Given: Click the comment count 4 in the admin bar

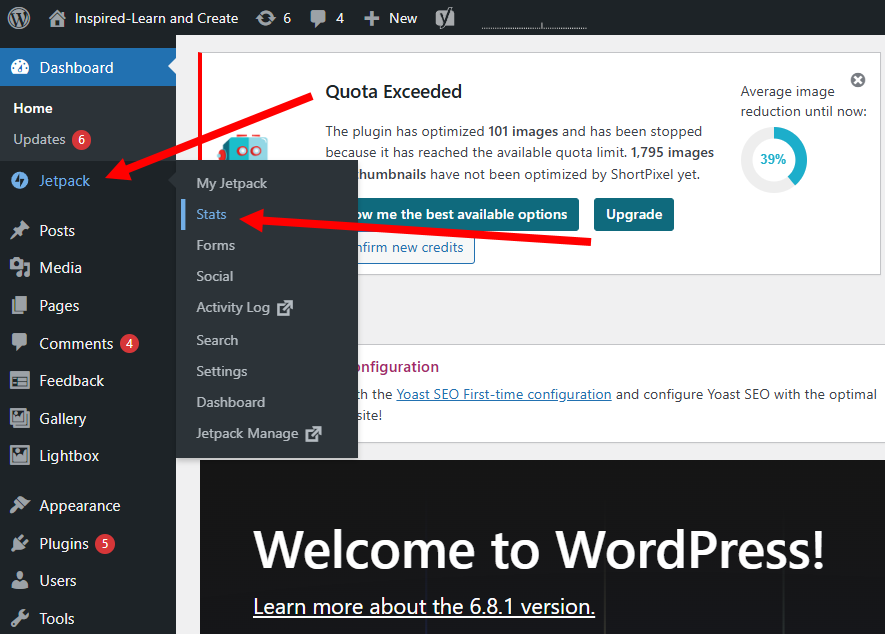Looking at the screenshot, I should [x=340, y=19].
